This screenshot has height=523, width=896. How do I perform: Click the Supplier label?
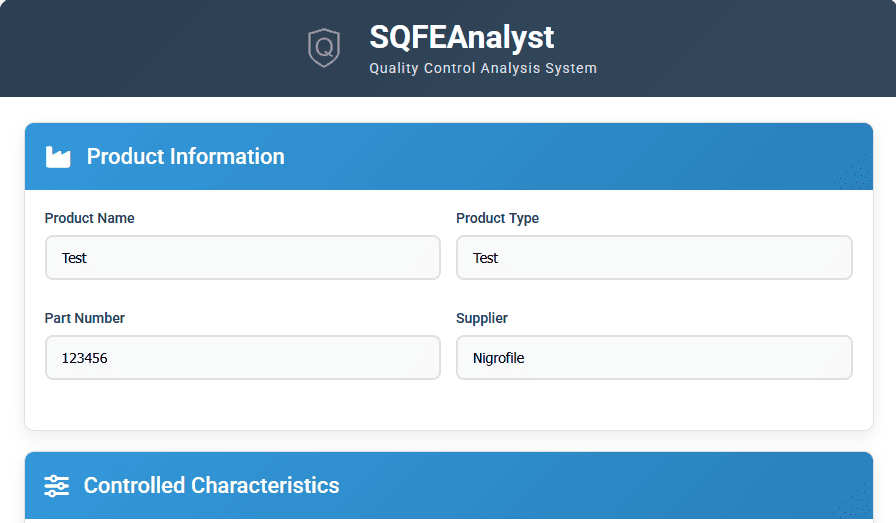click(x=482, y=318)
